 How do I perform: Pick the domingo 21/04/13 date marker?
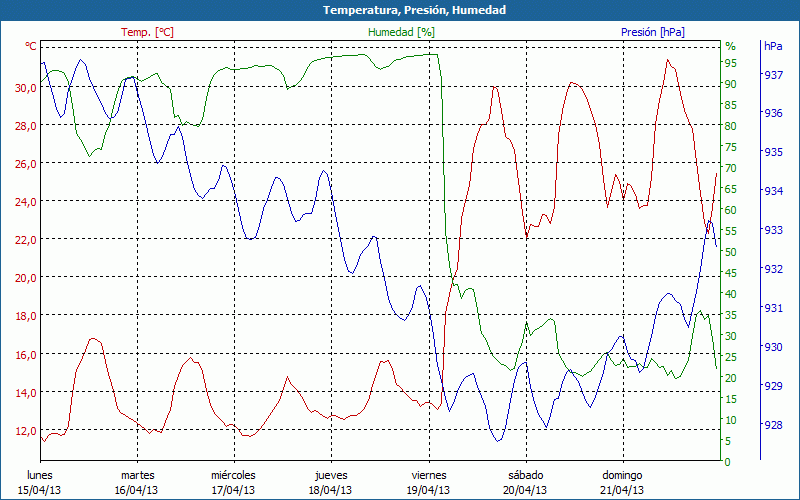point(622,482)
